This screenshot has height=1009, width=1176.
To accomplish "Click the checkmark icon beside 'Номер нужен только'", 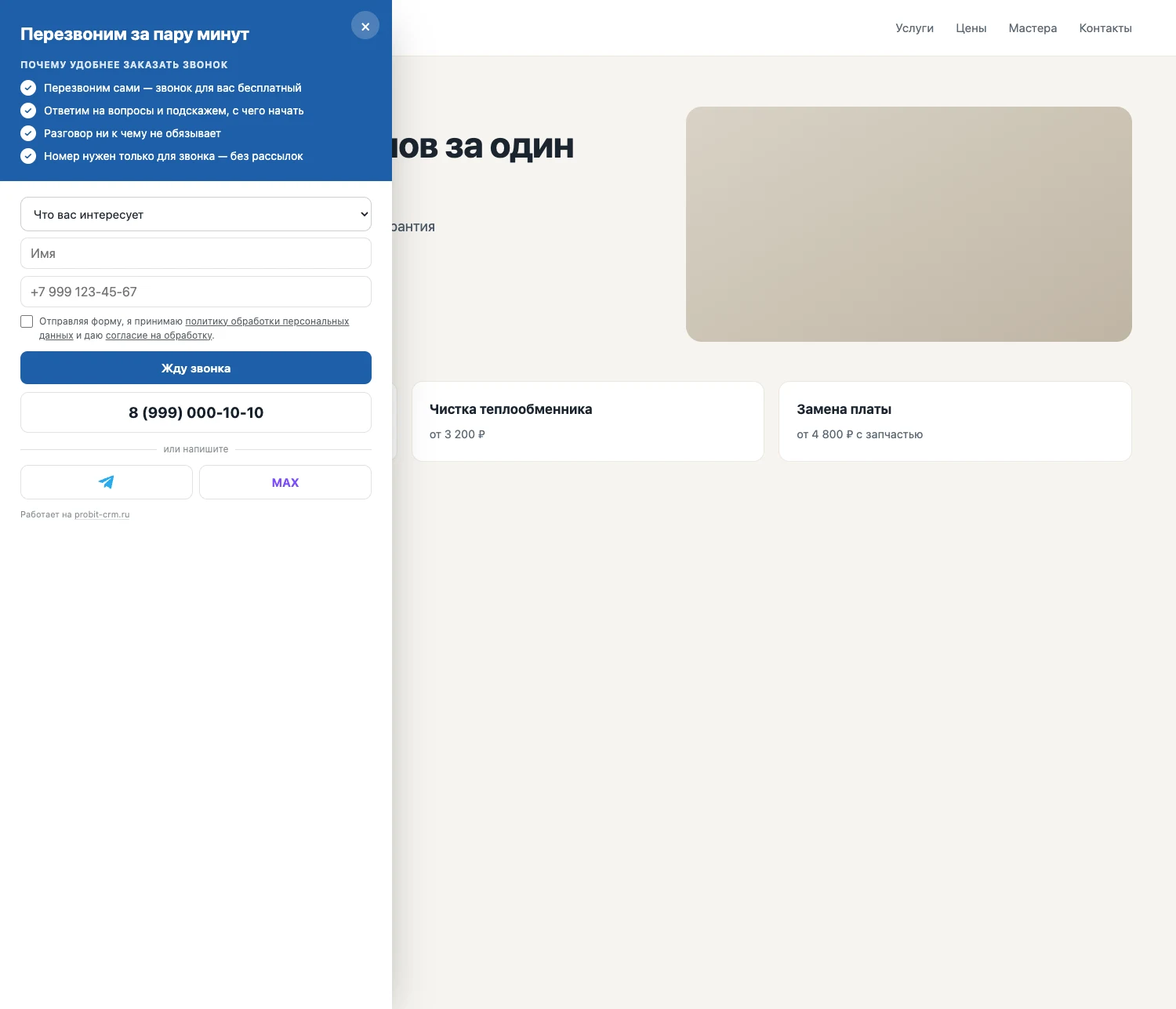I will (28, 156).
